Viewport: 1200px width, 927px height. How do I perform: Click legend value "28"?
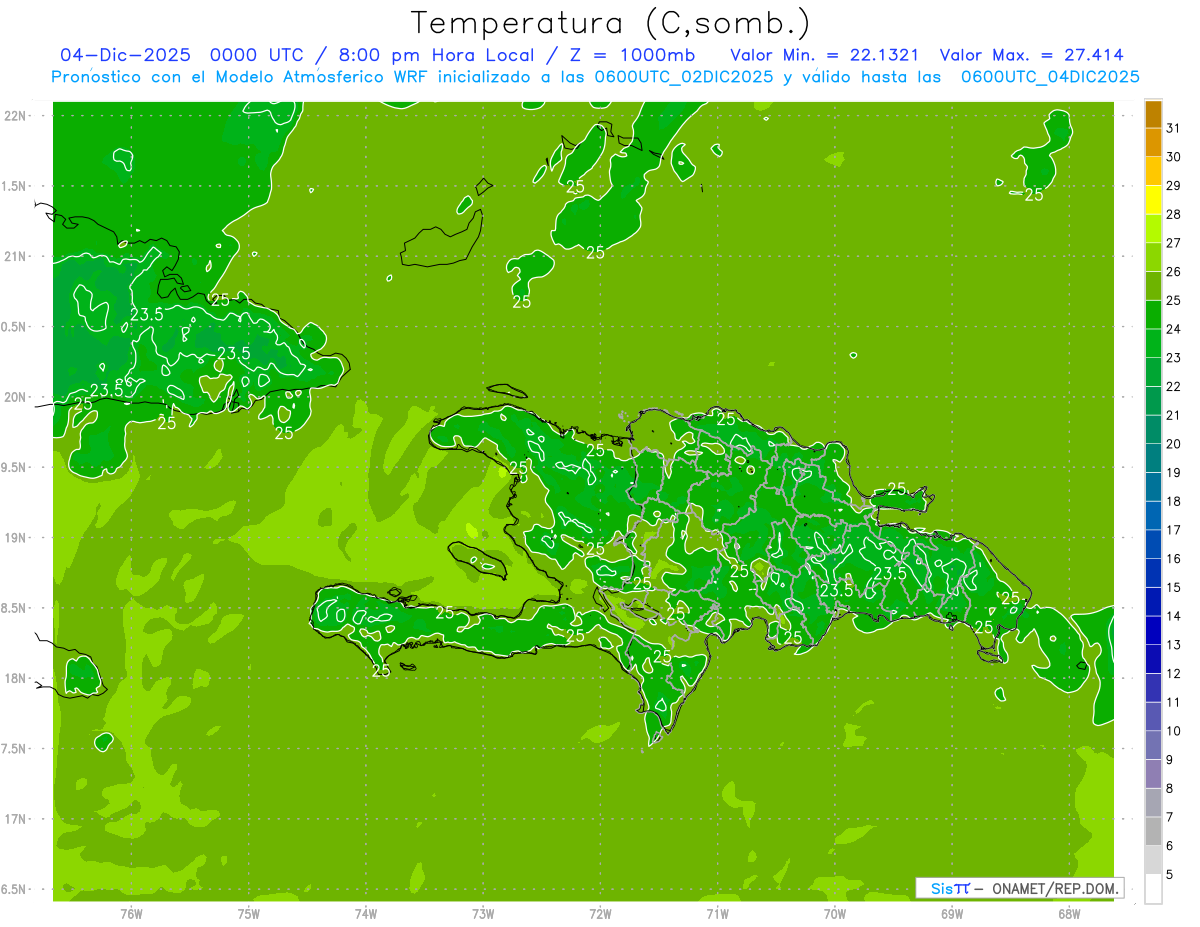tap(1174, 214)
